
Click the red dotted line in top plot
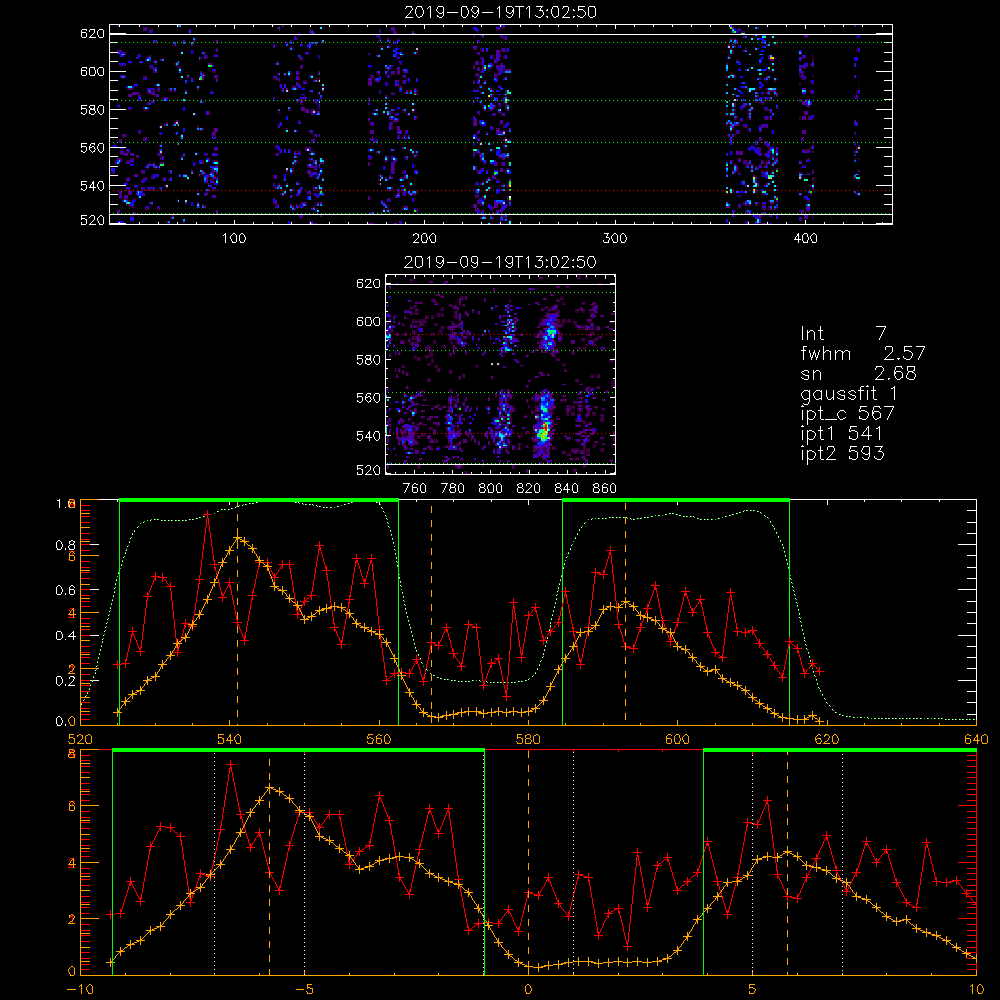click(x=501, y=191)
